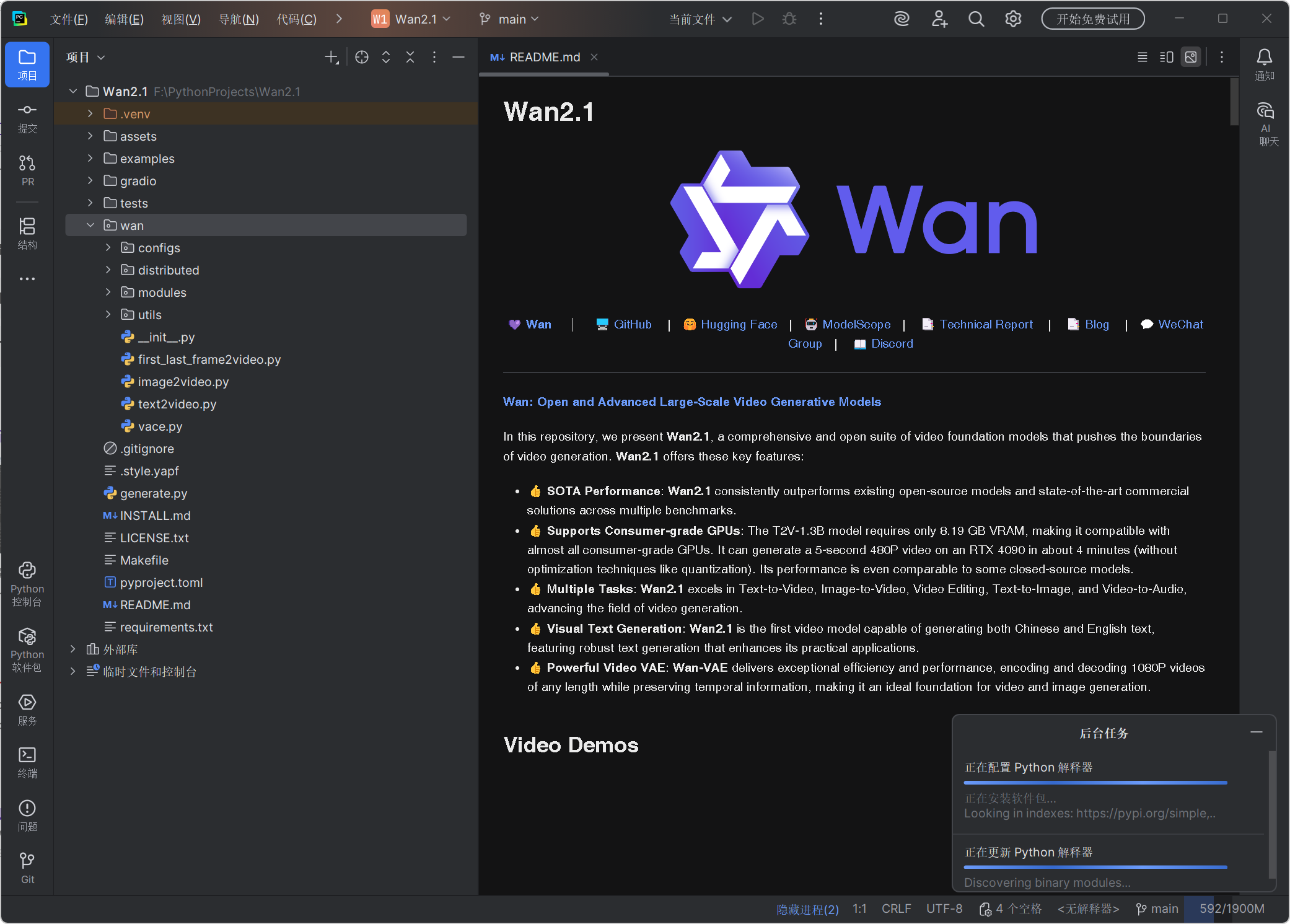Expand all items in project tree
The image size is (1290, 924).
pyautogui.click(x=386, y=58)
